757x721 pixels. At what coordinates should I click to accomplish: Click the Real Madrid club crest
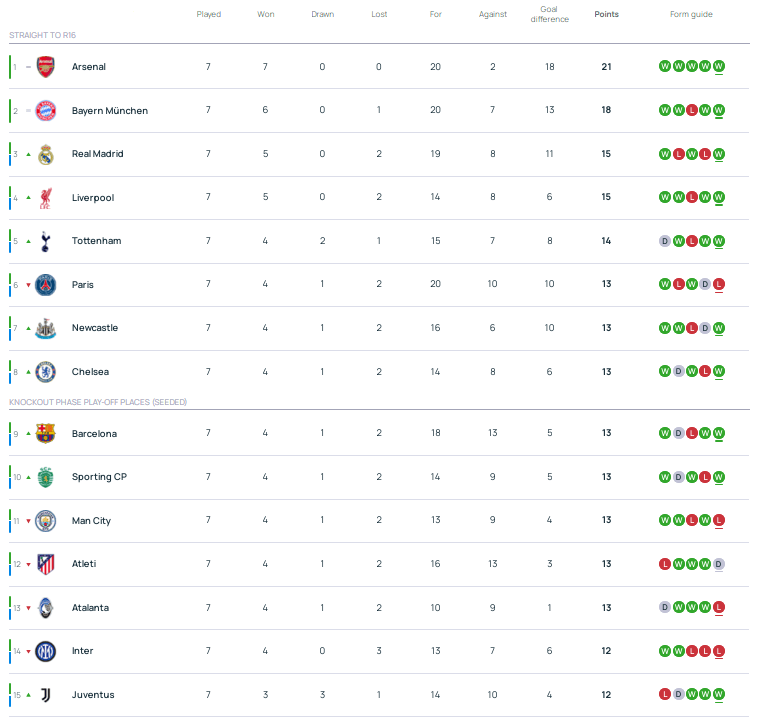pos(45,154)
